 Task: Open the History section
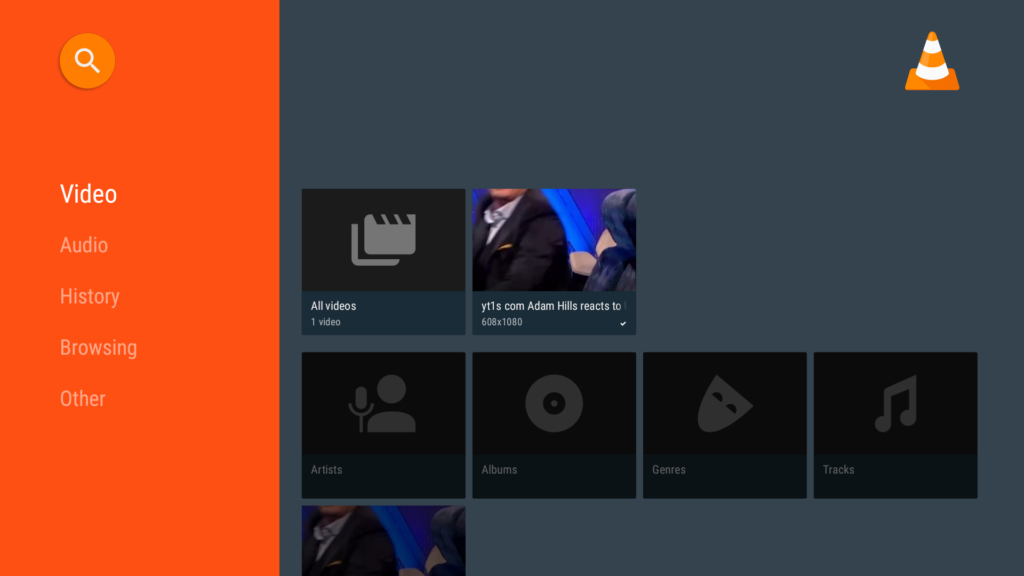pyautogui.click(x=89, y=296)
